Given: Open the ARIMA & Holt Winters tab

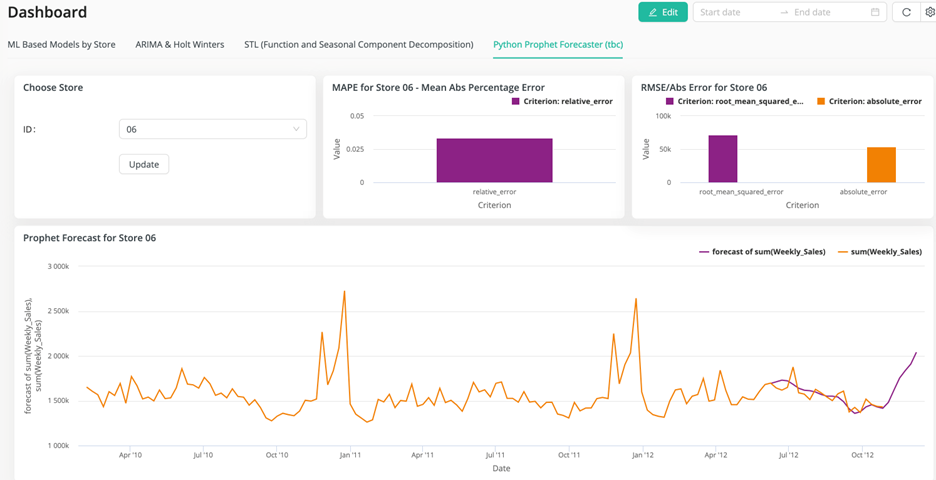Looking at the screenshot, I should [x=180, y=45].
